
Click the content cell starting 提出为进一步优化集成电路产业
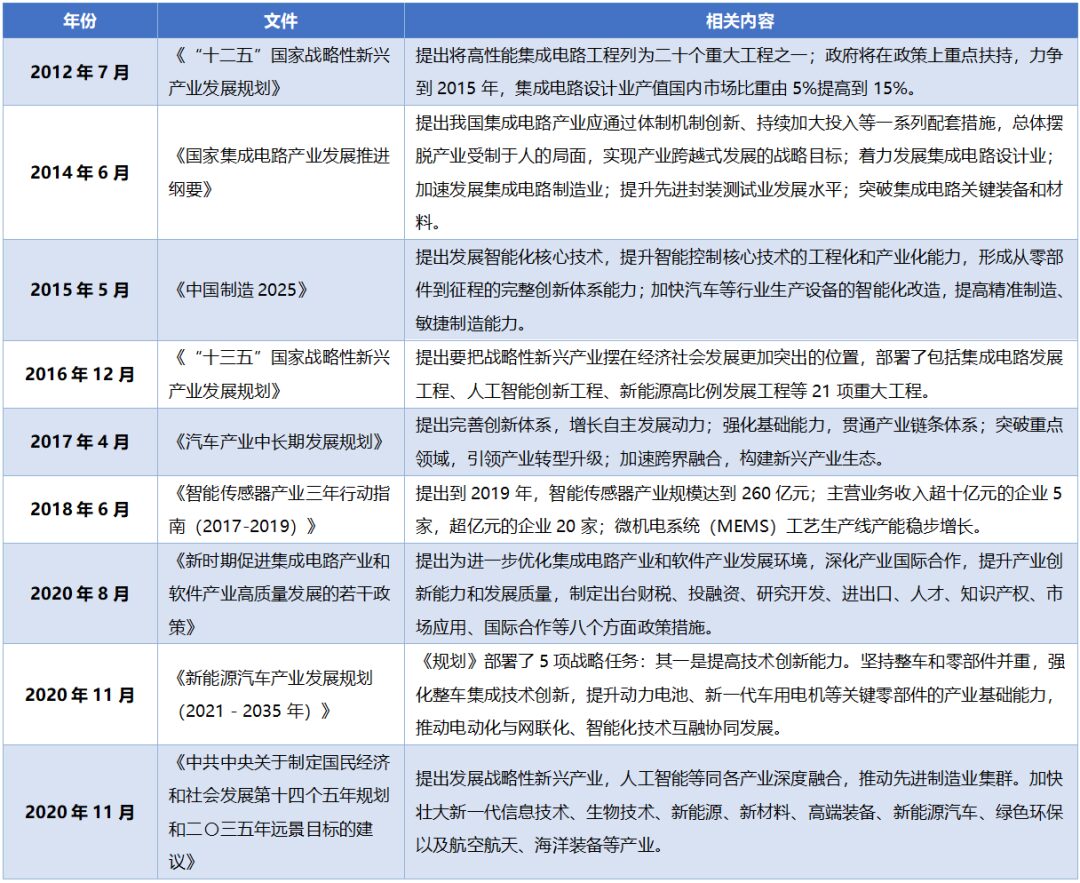click(740, 593)
